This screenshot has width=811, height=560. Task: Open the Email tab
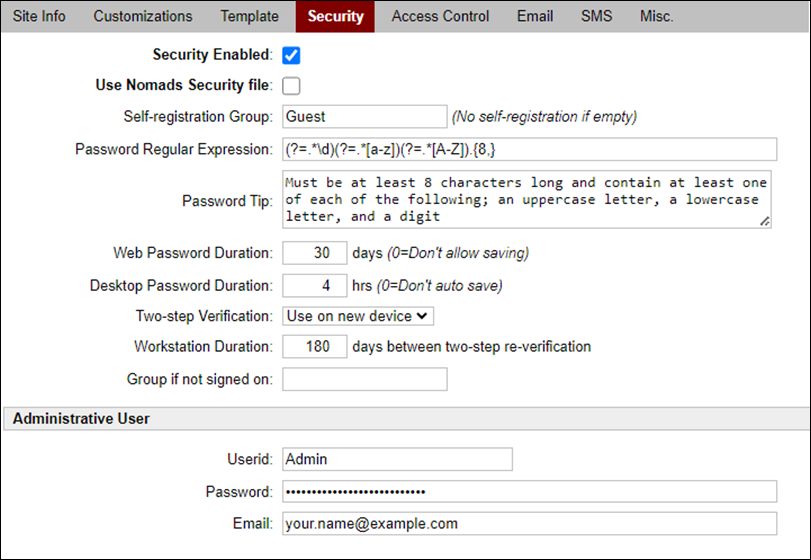point(535,16)
